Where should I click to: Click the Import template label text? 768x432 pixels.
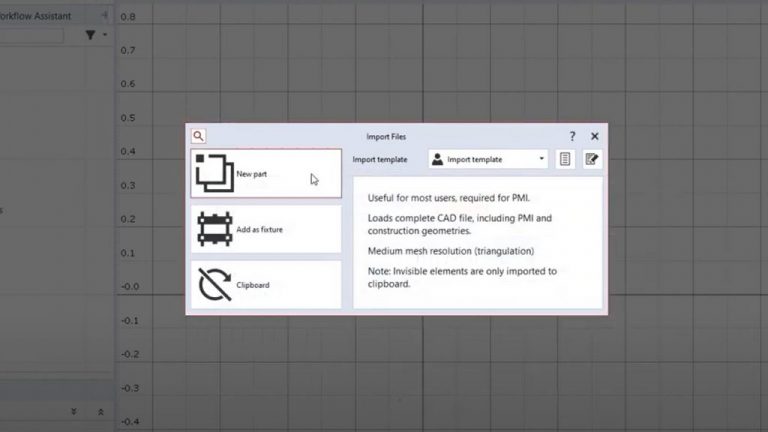[380, 160]
